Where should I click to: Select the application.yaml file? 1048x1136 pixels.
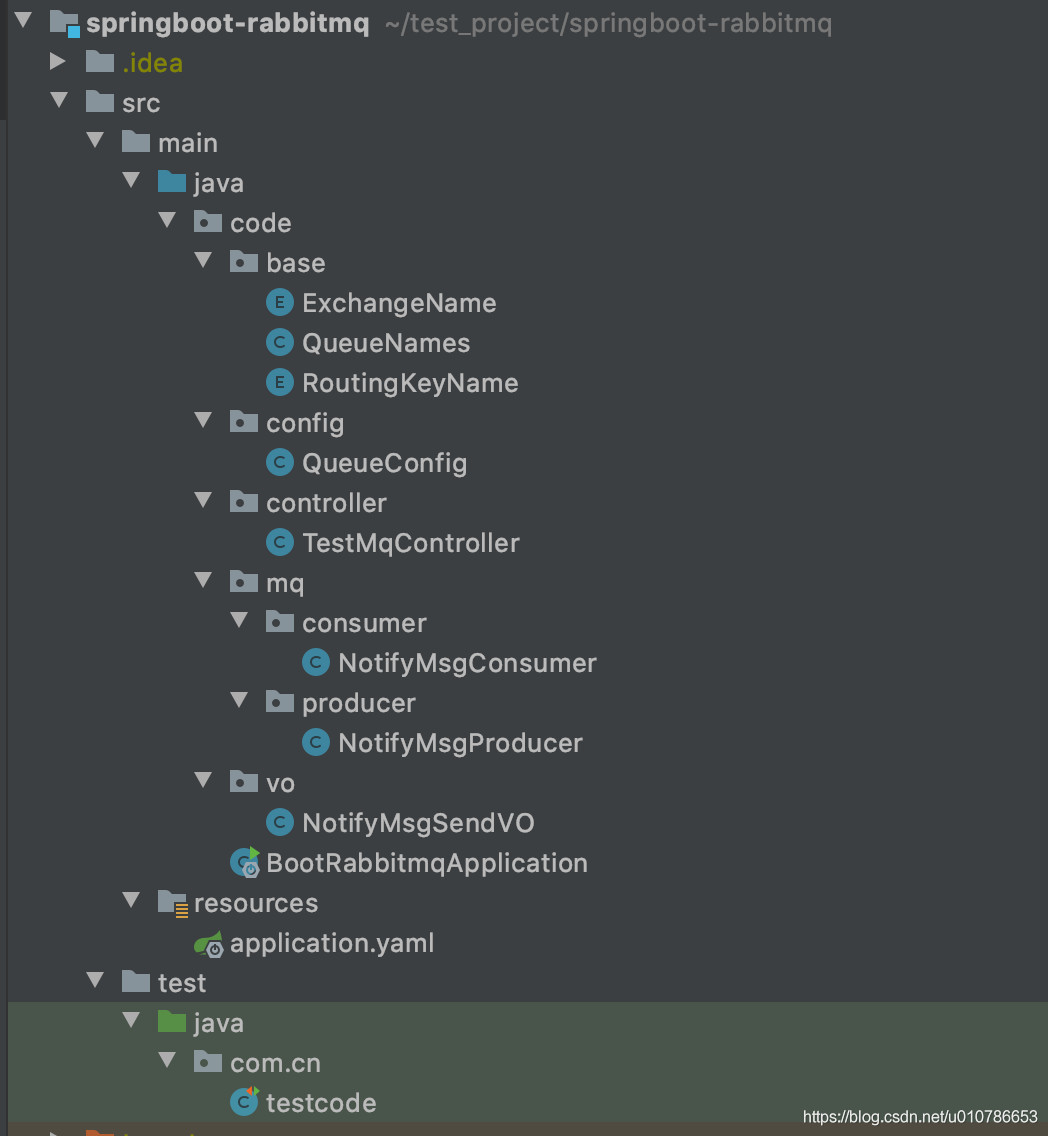(332, 942)
